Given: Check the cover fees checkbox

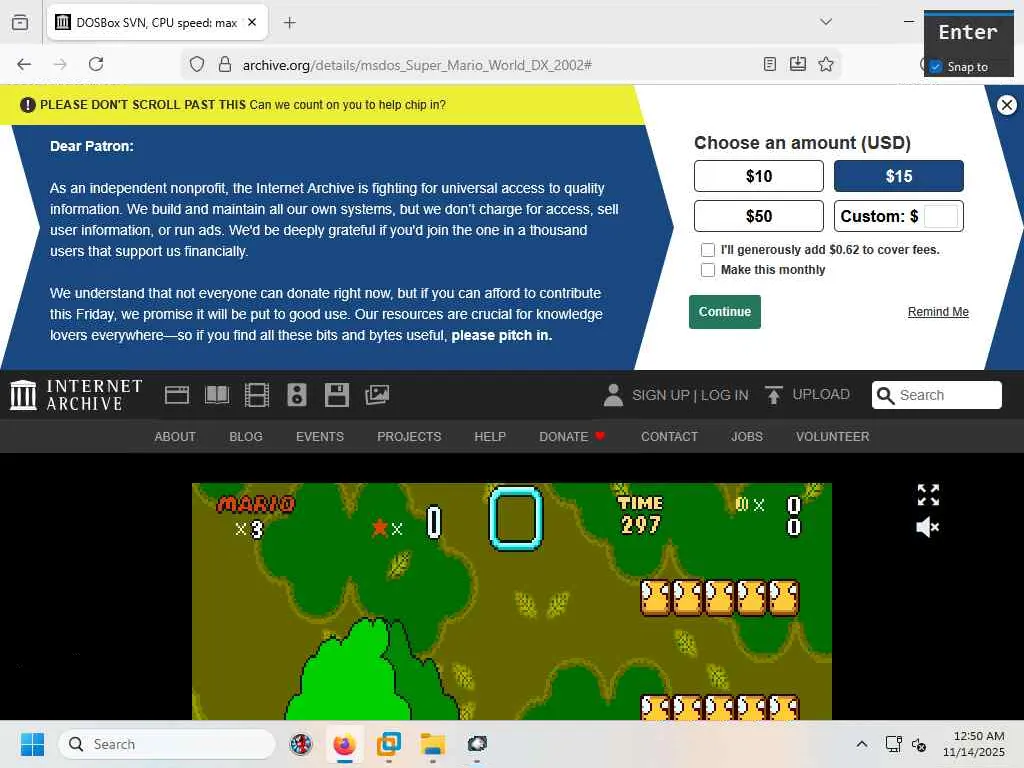Looking at the screenshot, I should point(708,249).
